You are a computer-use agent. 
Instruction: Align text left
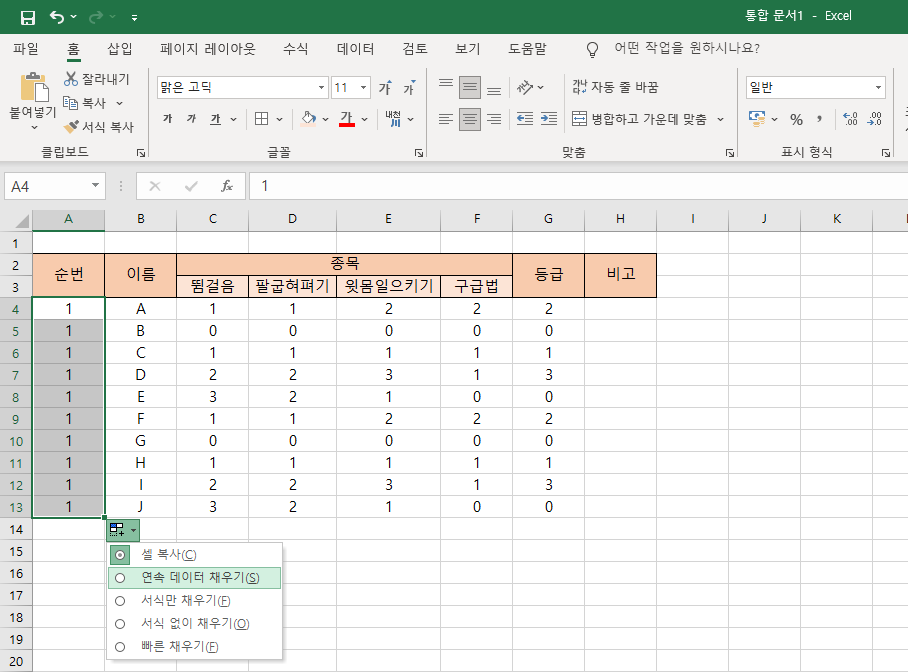(446, 119)
